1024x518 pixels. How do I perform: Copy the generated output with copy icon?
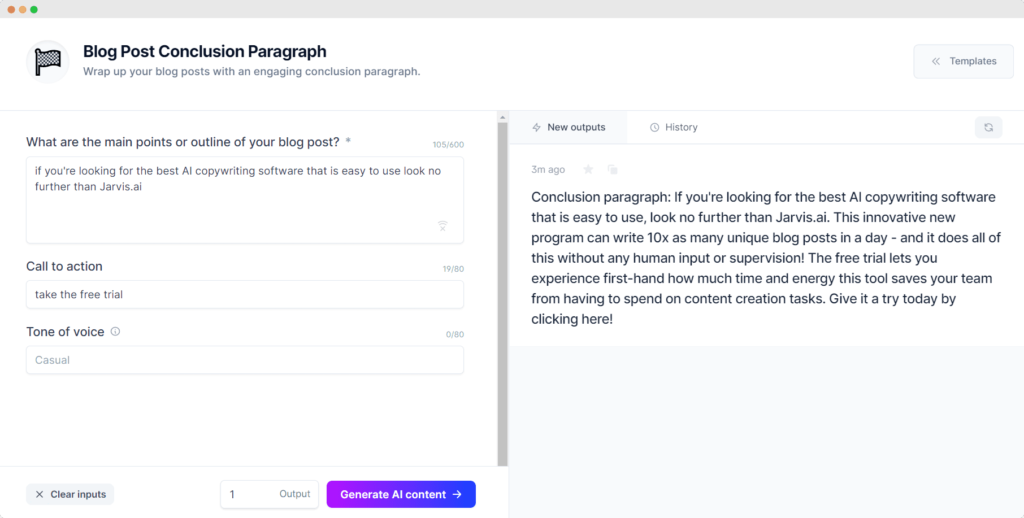coord(612,169)
